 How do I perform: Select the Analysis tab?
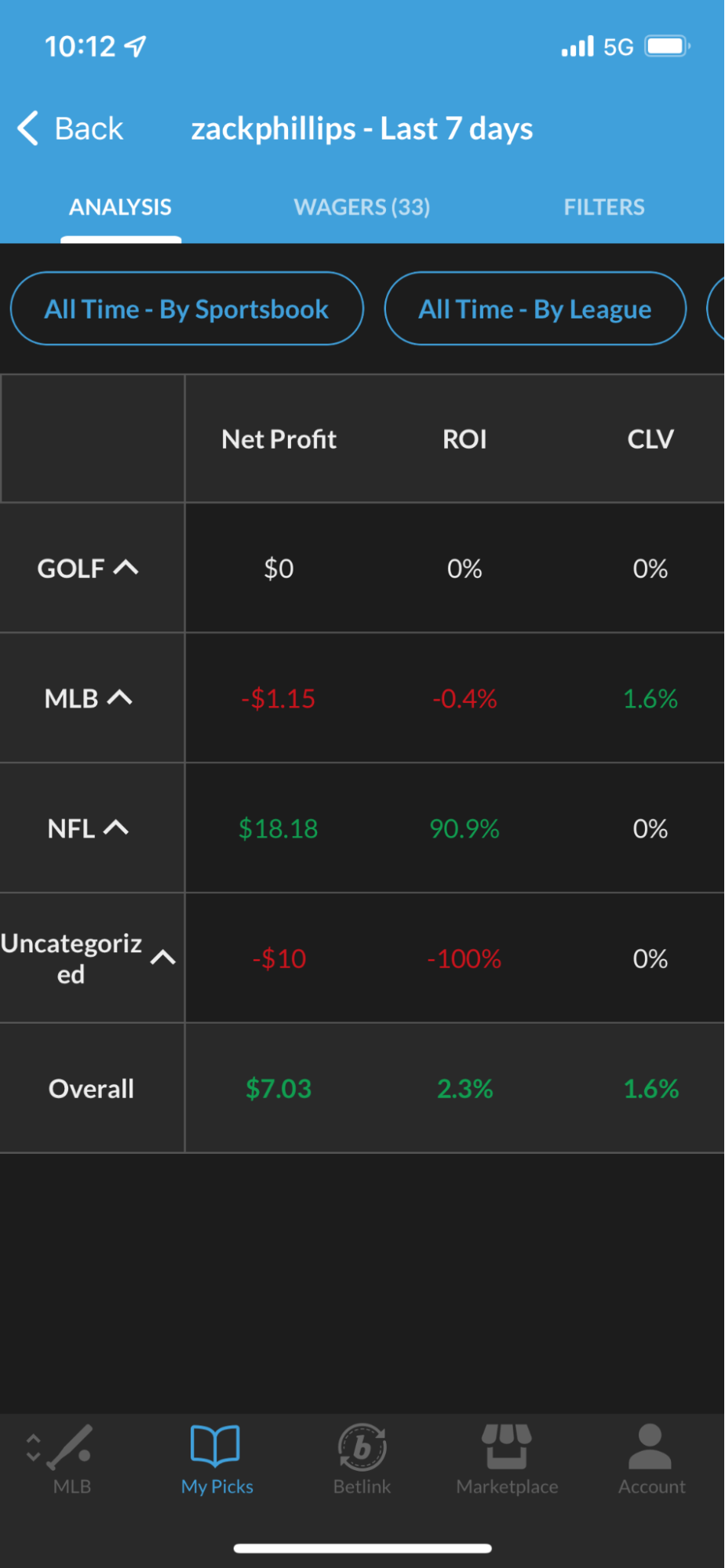[120, 207]
